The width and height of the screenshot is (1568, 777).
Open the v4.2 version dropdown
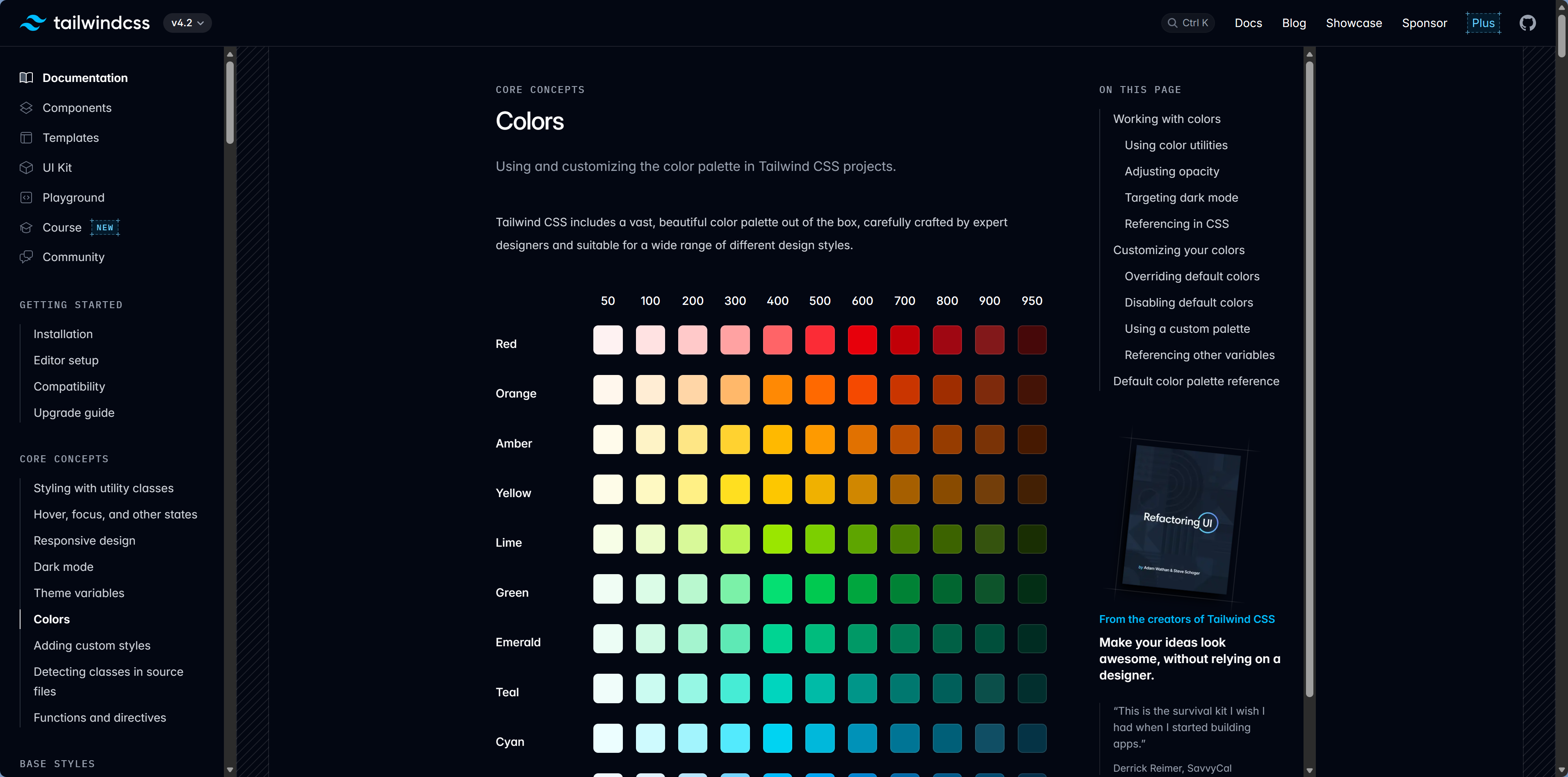point(187,23)
